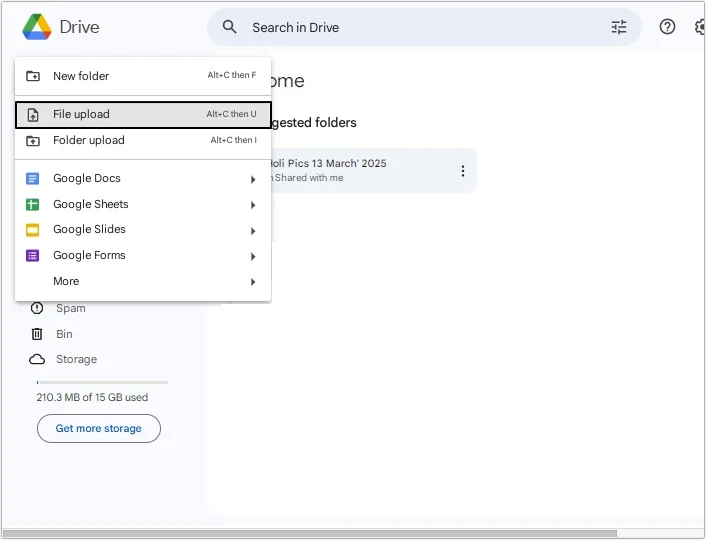The image size is (707, 541).
Task: Click the green Google Sheets icon
Action: pos(32,205)
